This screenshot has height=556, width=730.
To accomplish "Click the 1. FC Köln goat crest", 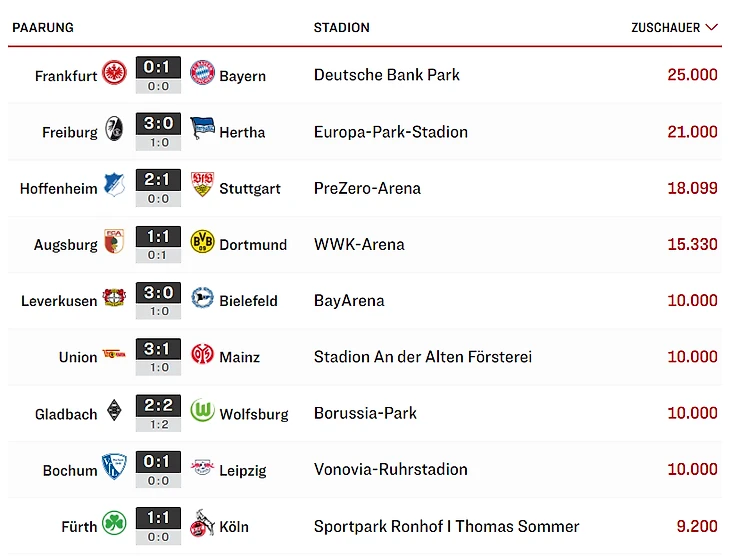I will point(201,523).
